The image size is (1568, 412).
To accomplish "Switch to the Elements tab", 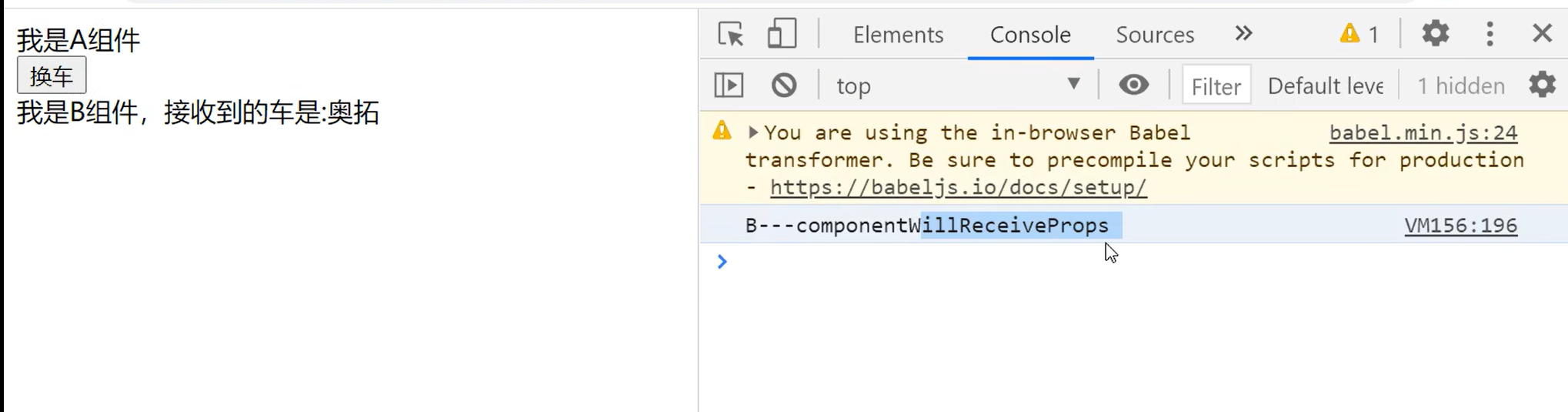I will pos(898,35).
